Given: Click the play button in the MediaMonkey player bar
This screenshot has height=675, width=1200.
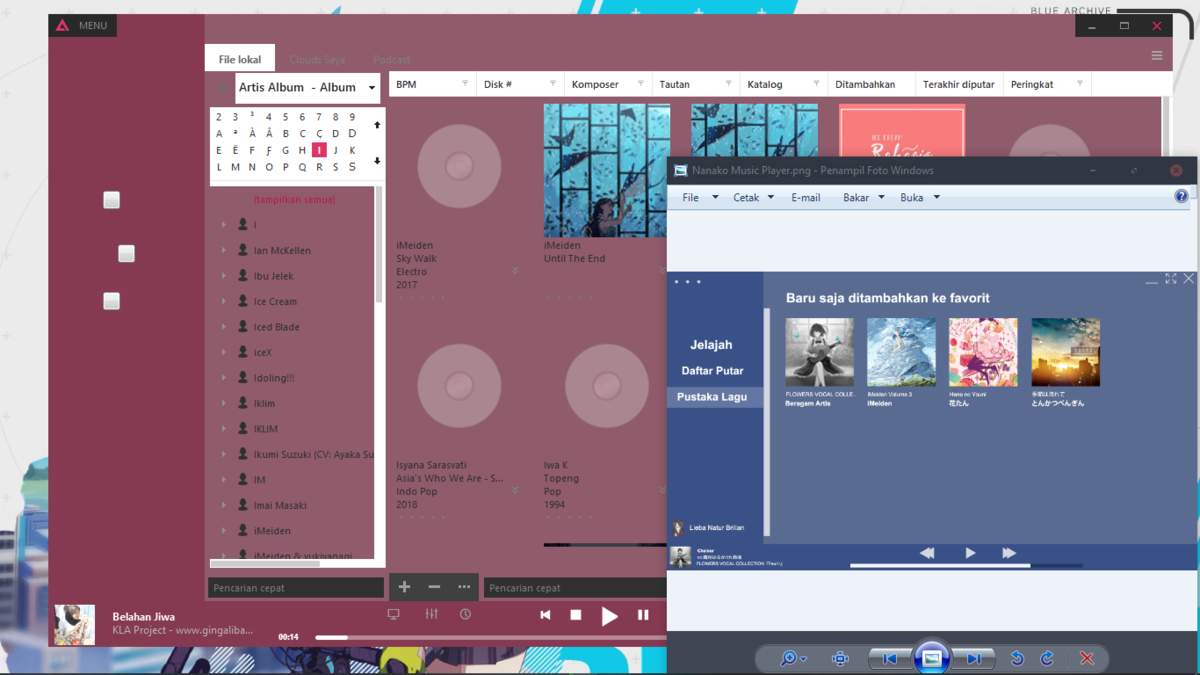Looking at the screenshot, I should click(609, 616).
